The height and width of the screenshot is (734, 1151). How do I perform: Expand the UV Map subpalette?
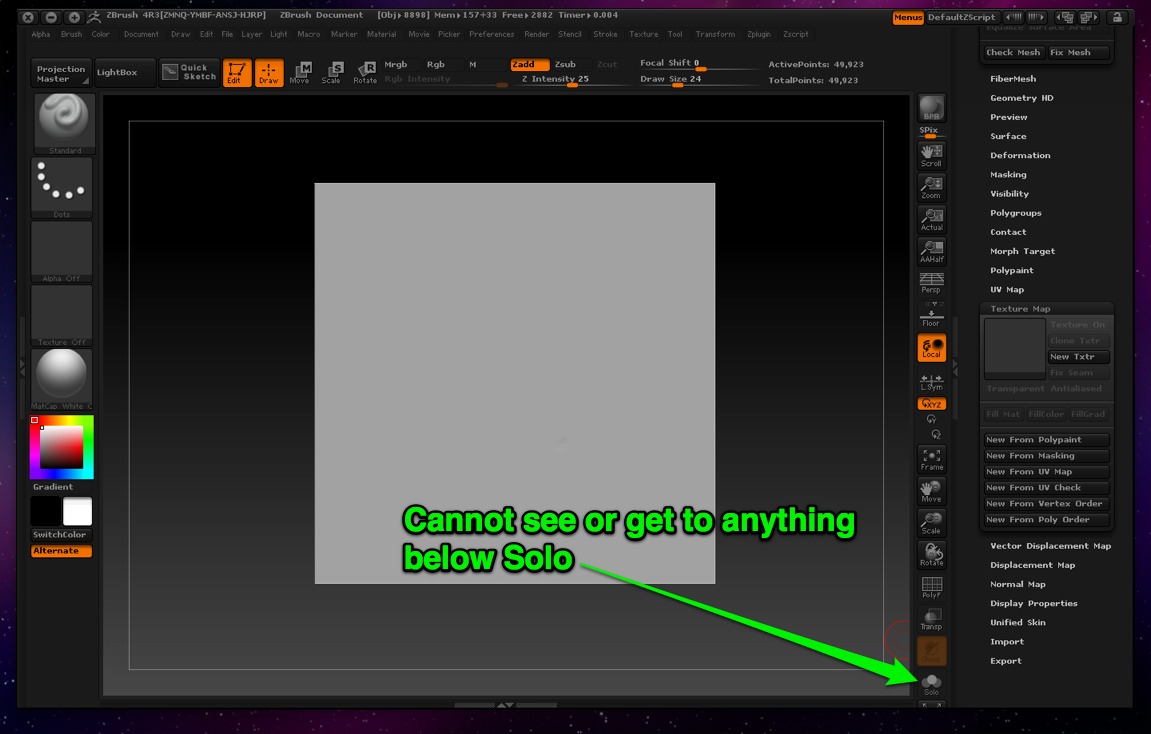click(1007, 289)
